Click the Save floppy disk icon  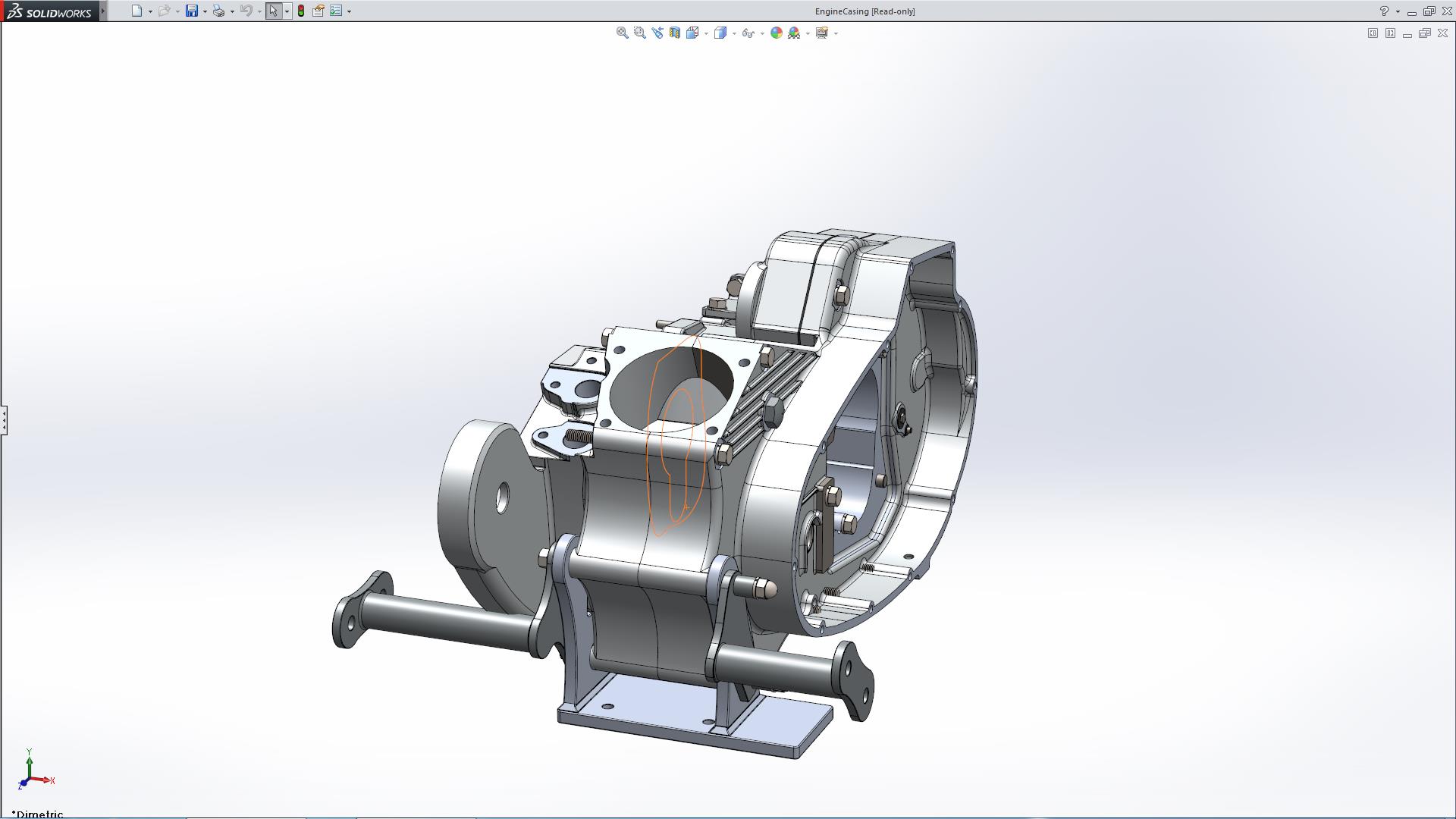click(192, 11)
